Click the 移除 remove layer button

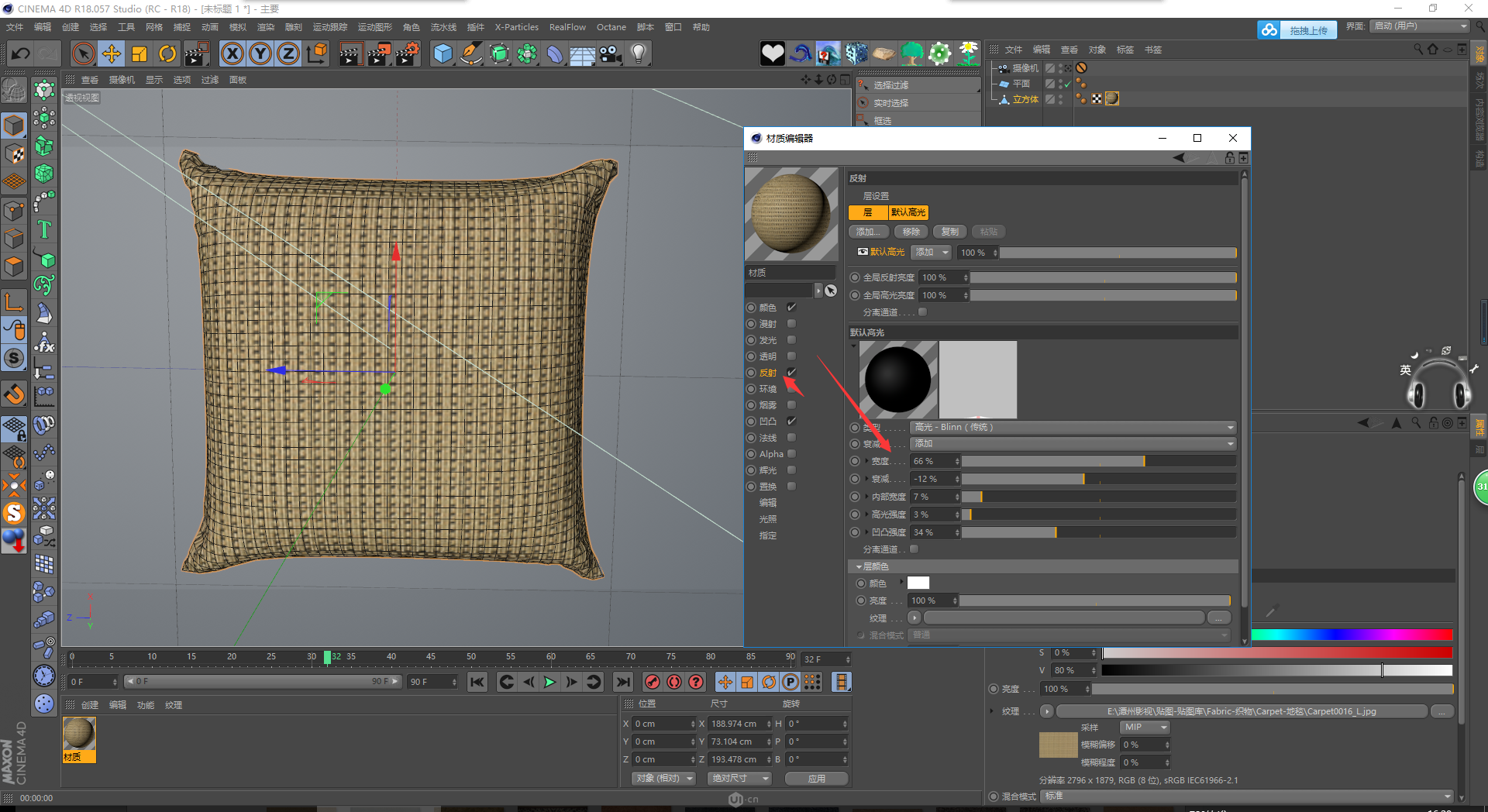(911, 232)
